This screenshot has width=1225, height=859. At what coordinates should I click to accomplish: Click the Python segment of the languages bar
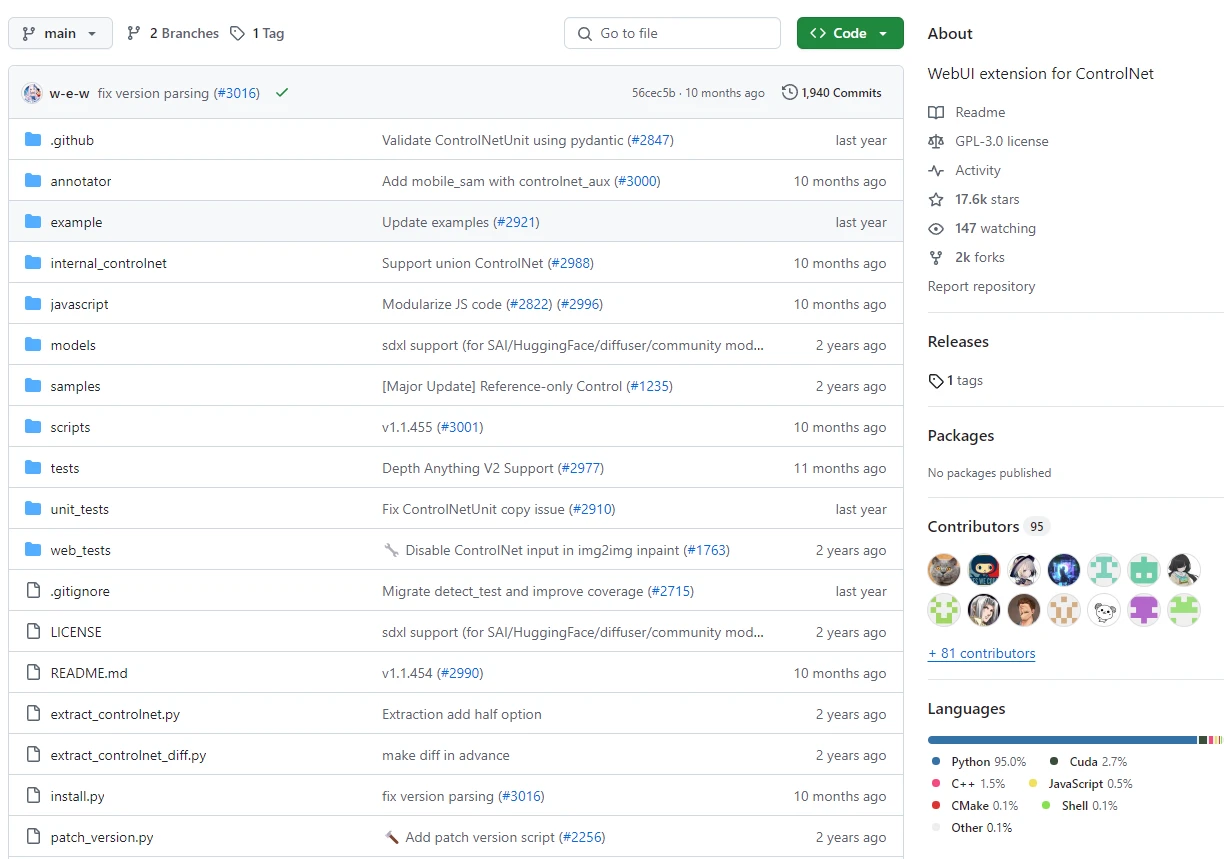[x=1060, y=740]
